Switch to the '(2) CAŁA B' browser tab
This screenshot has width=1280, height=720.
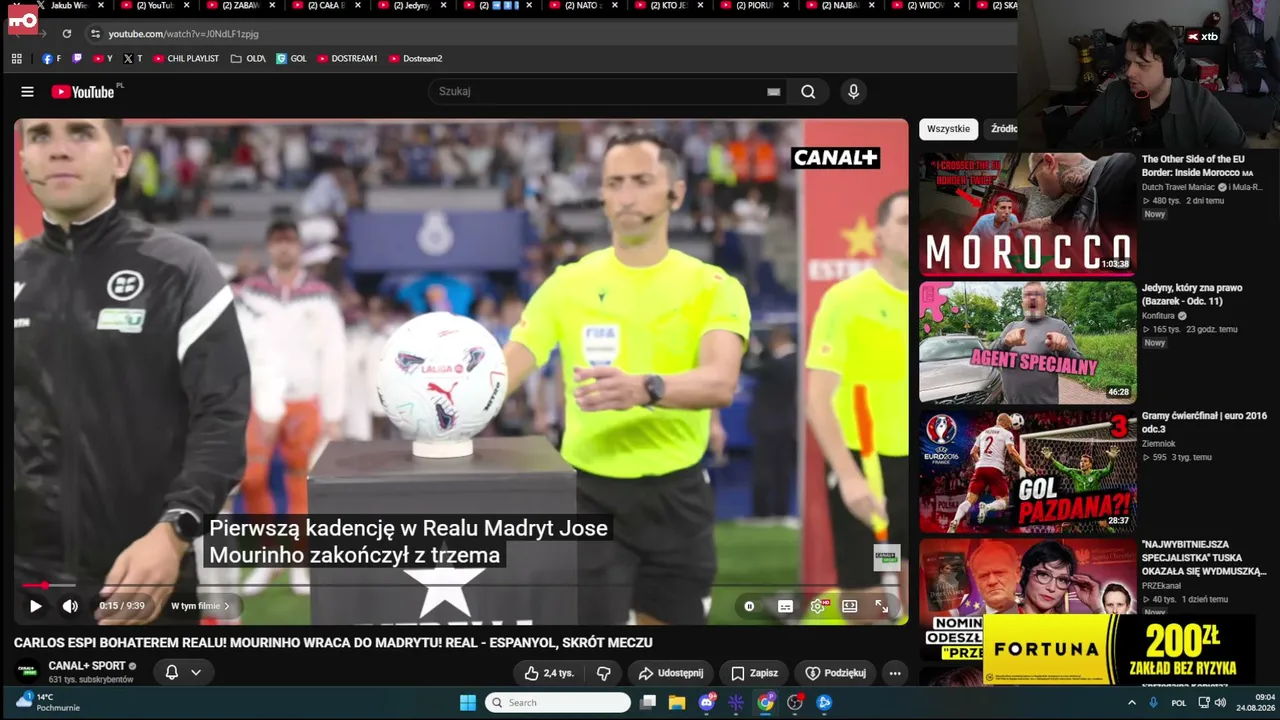pyautogui.click(x=325, y=6)
